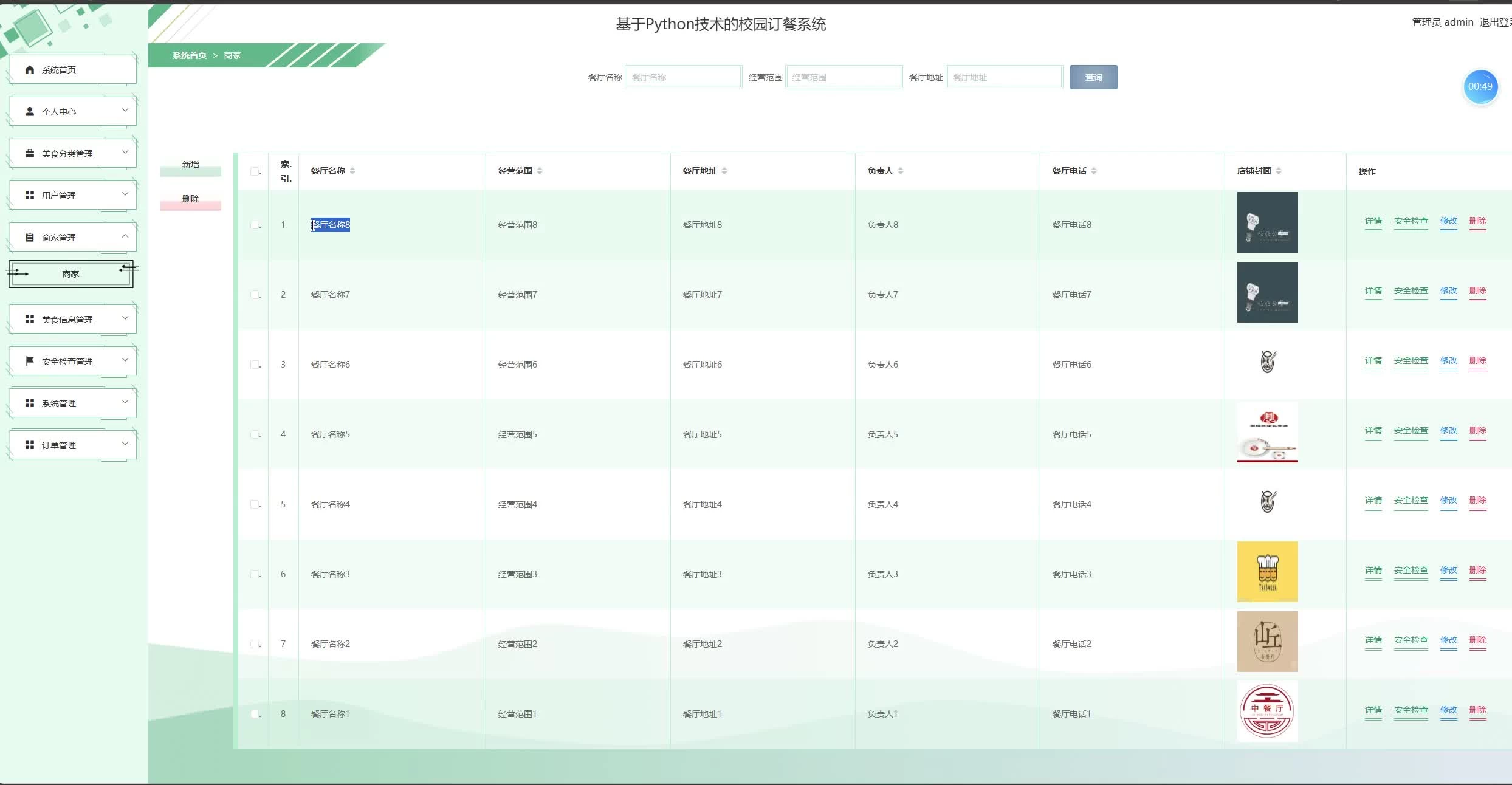The height and width of the screenshot is (785, 1512).
Task: Click the clipboard icon for 商家管理
Action: (x=29, y=238)
